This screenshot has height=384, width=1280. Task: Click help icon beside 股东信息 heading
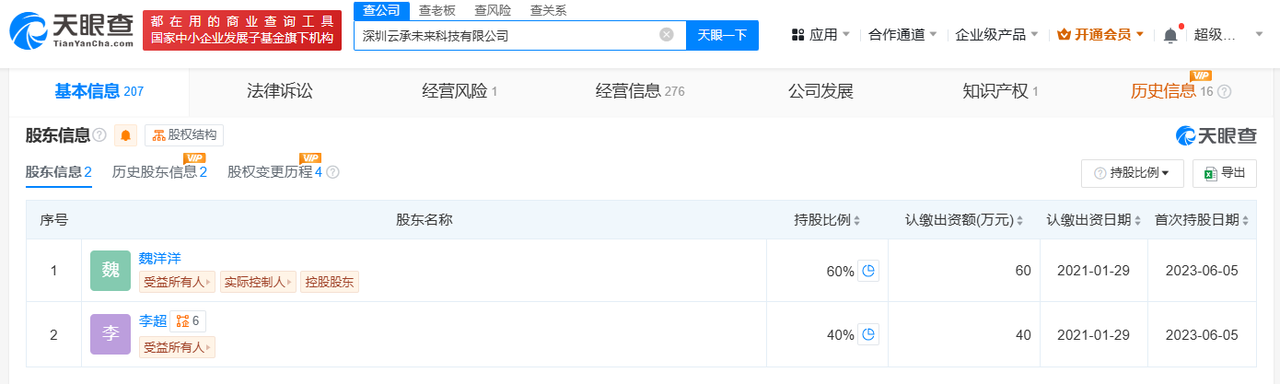coord(99,135)
